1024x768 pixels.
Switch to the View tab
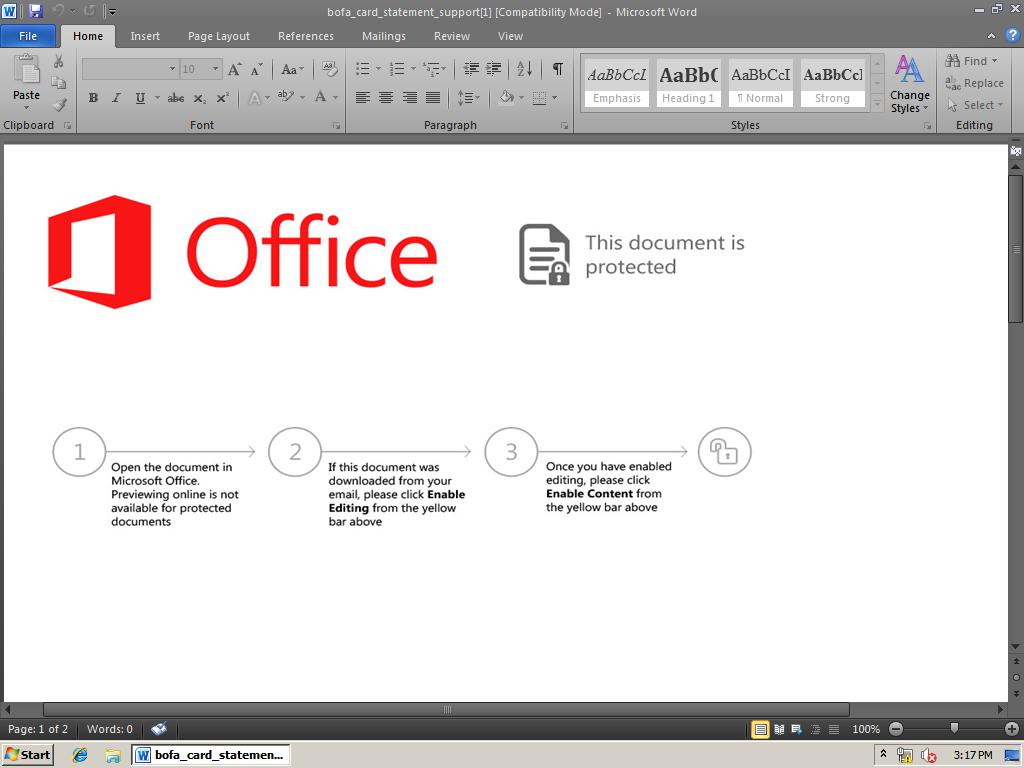tap(510, 36)
